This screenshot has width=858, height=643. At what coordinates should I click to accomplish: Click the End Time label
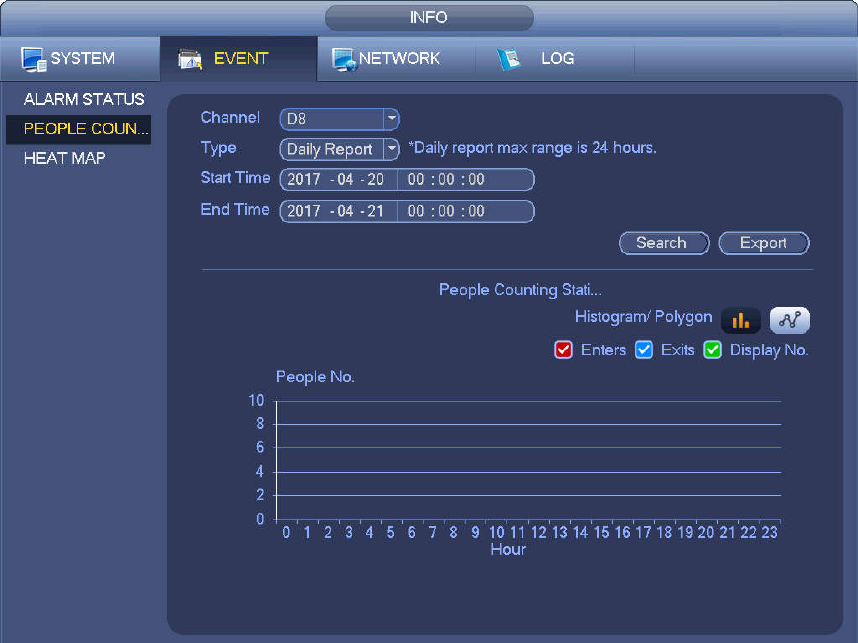click(235, 210)
